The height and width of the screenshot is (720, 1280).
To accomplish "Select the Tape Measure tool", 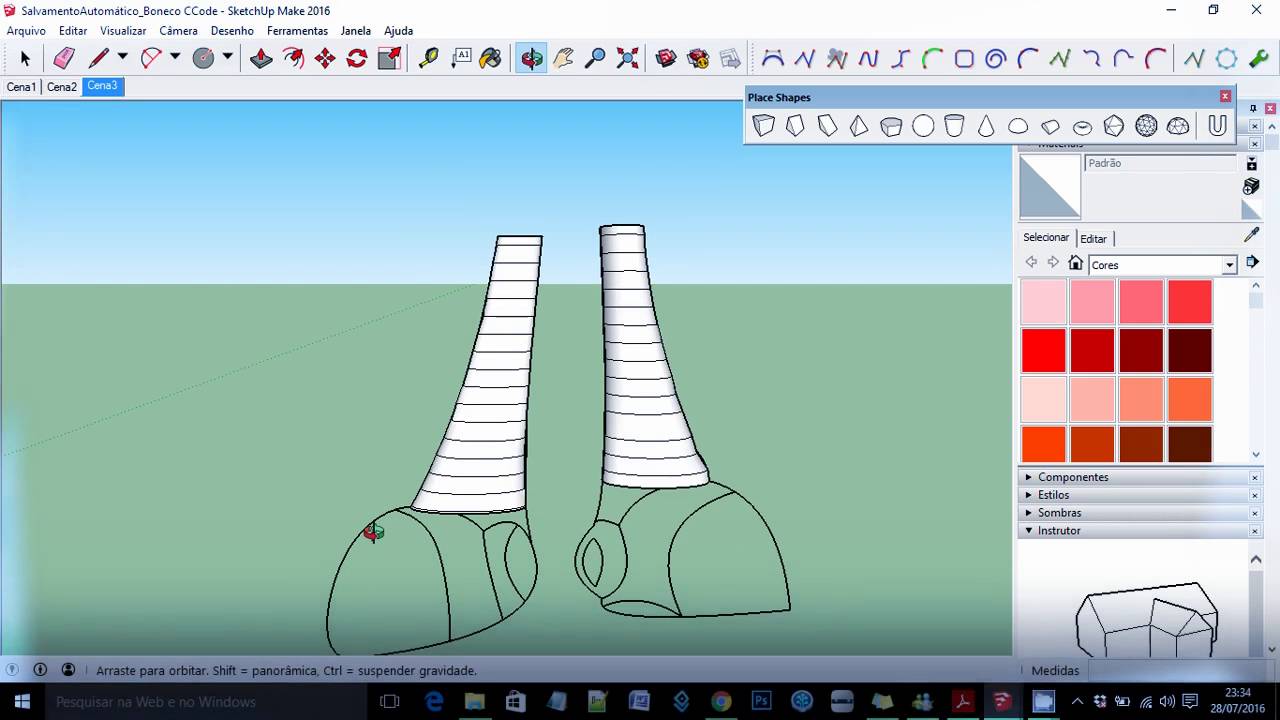I will [x=428, y=58].
